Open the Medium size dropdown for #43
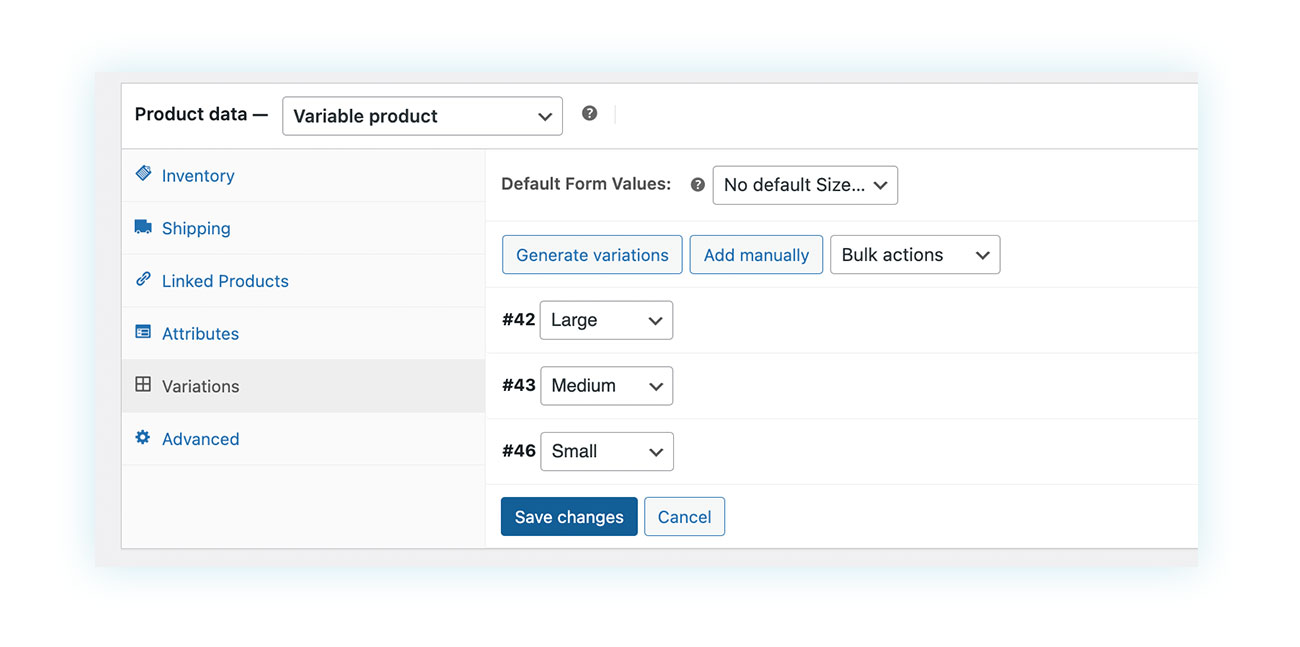This screenshot has height=647, width=1300. coord(606,386)
